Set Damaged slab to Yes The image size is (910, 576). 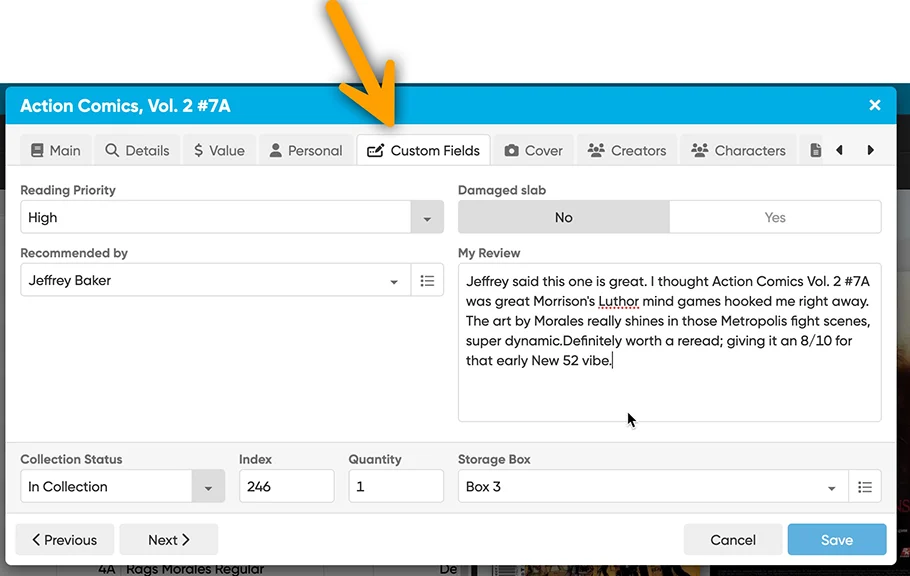tap(775, 217)
